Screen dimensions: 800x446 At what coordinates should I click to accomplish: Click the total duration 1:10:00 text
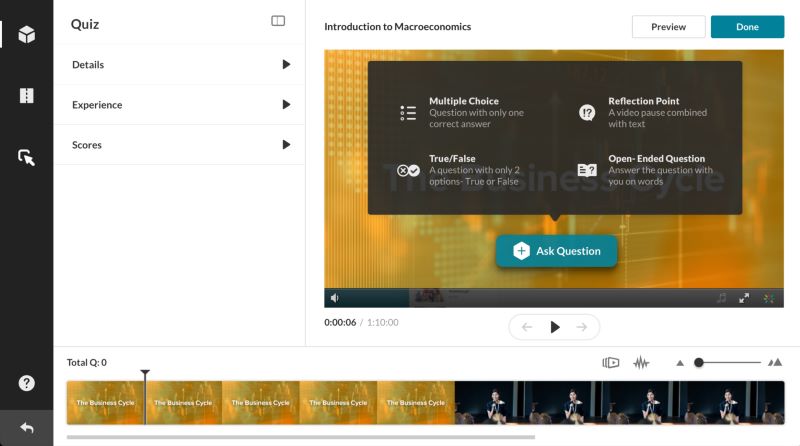(383, 323)
